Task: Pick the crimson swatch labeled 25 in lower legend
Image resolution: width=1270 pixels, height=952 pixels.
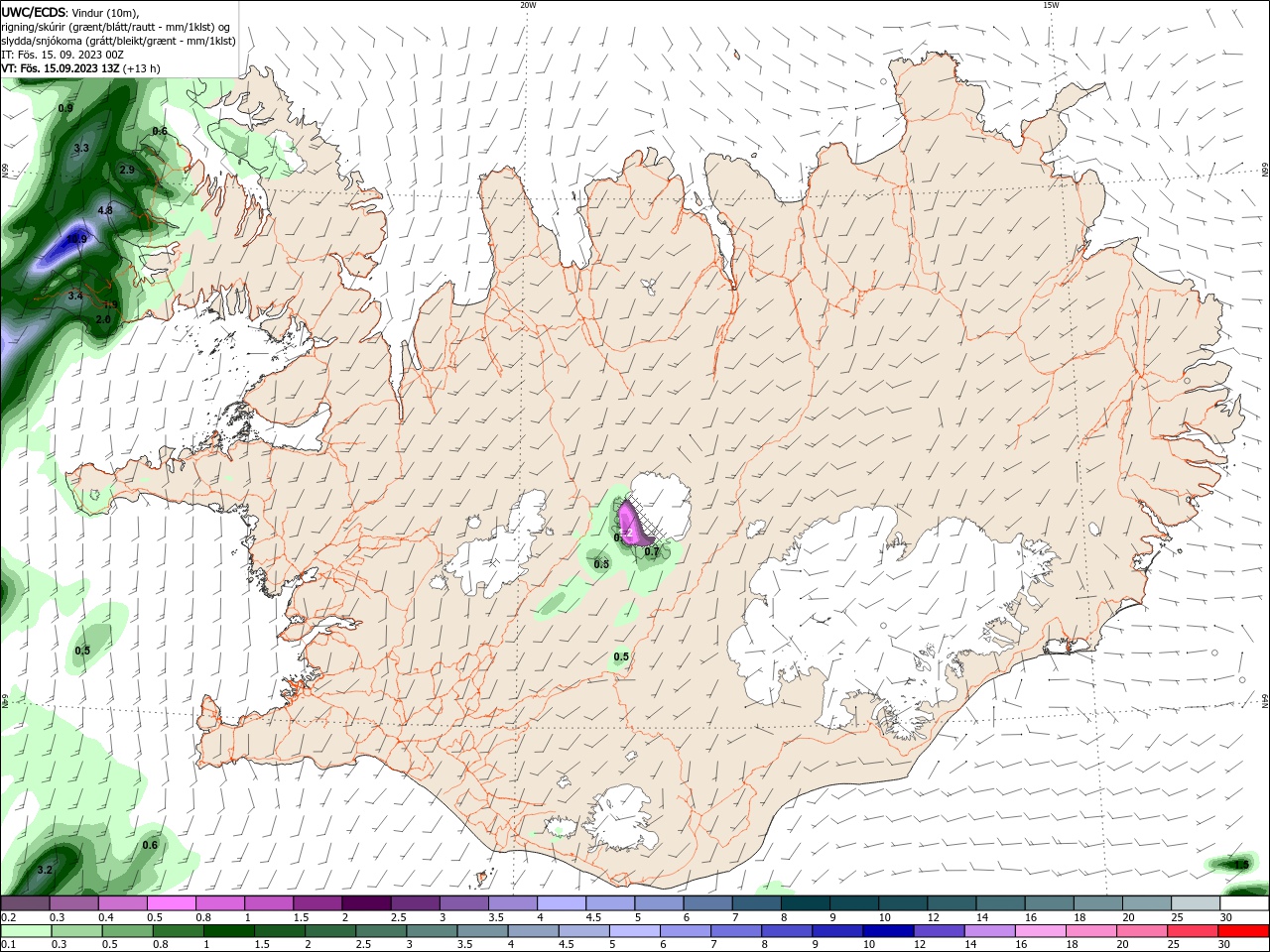Action: pyautogui.click(x=1193, y=931)
